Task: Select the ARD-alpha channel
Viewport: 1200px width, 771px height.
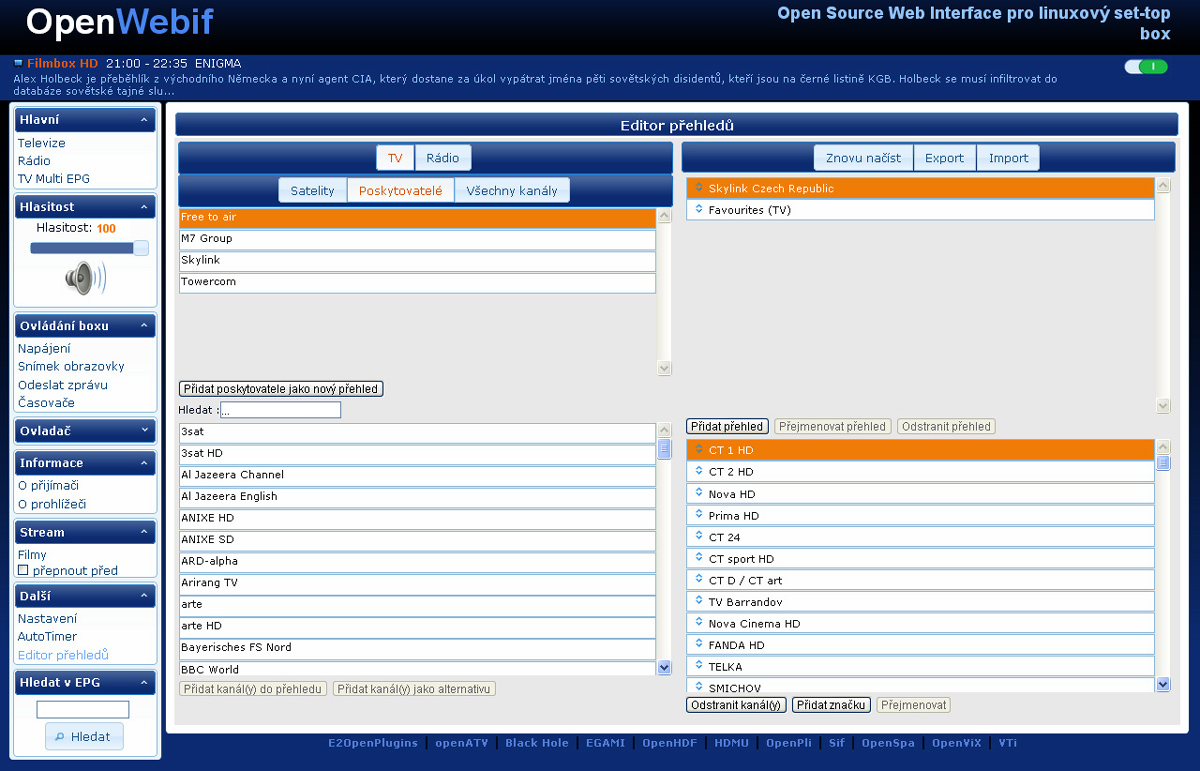Action: pos(417,562)
